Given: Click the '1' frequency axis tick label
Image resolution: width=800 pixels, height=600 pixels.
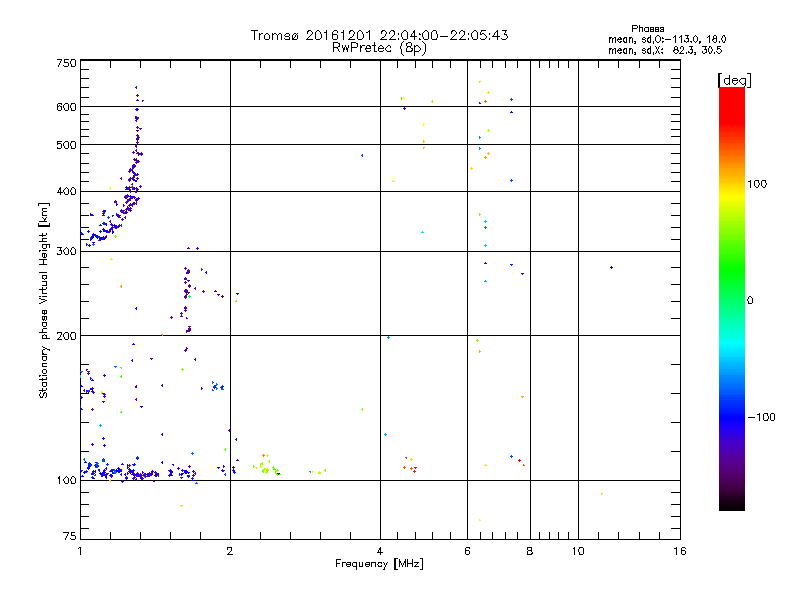Looking at the screenshot, I should pos(80,551).
